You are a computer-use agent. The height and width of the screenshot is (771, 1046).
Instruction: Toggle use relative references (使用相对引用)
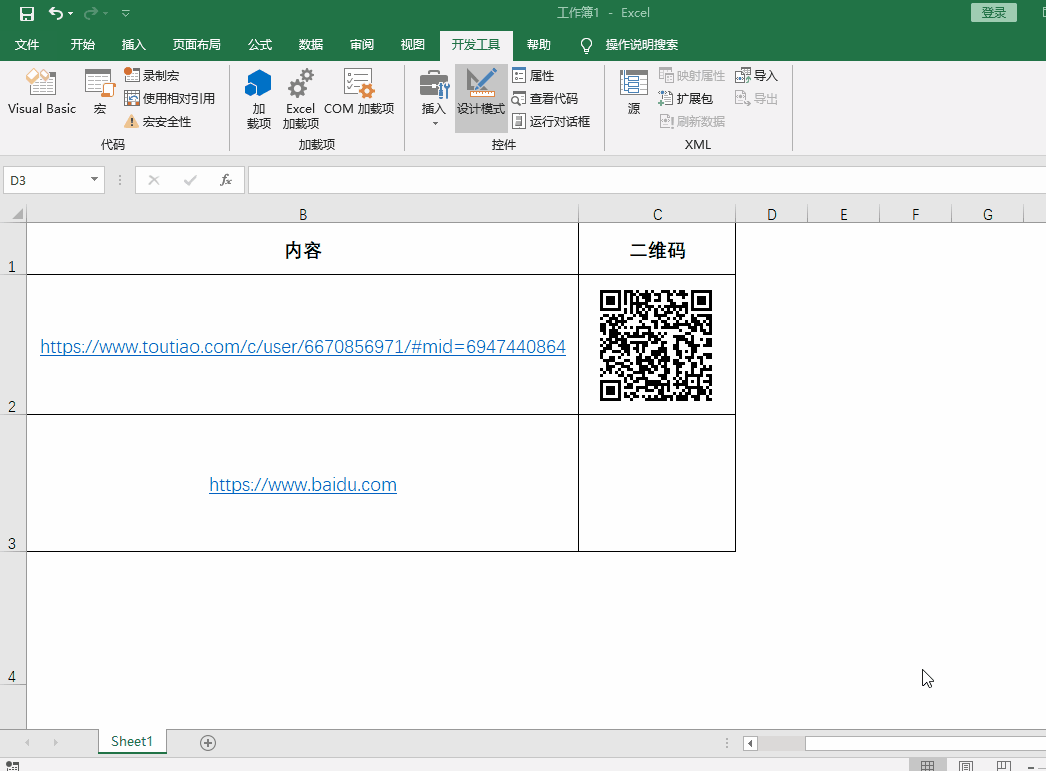point(169,99)
